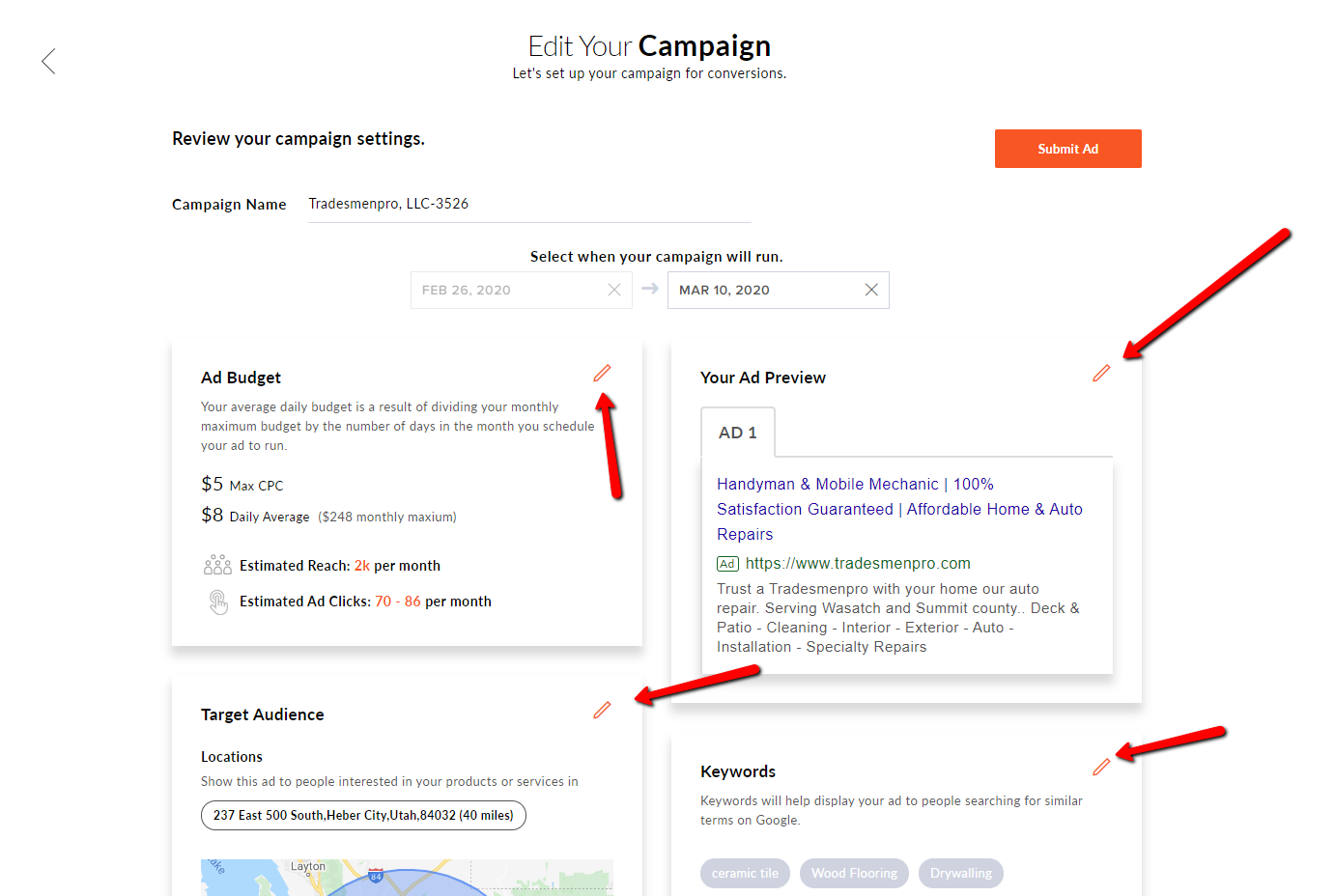Click the "70 - 86 per month" clicks estimate
This screenshot has height=896, width=1335.
click(x=433, y=602)
